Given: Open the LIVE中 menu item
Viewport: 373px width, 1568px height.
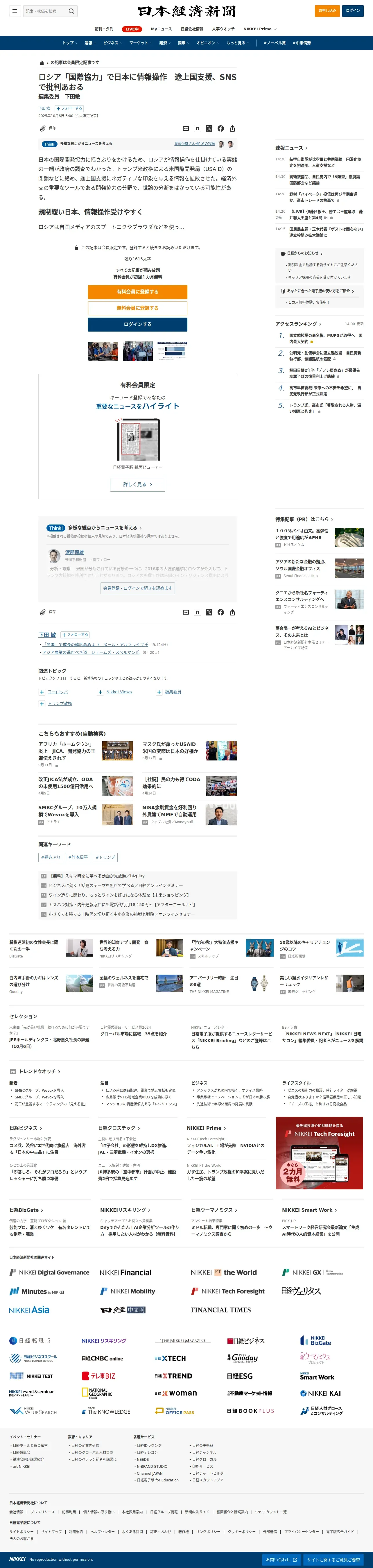Looking at the screenshot, I should click(x=132, y=29).
